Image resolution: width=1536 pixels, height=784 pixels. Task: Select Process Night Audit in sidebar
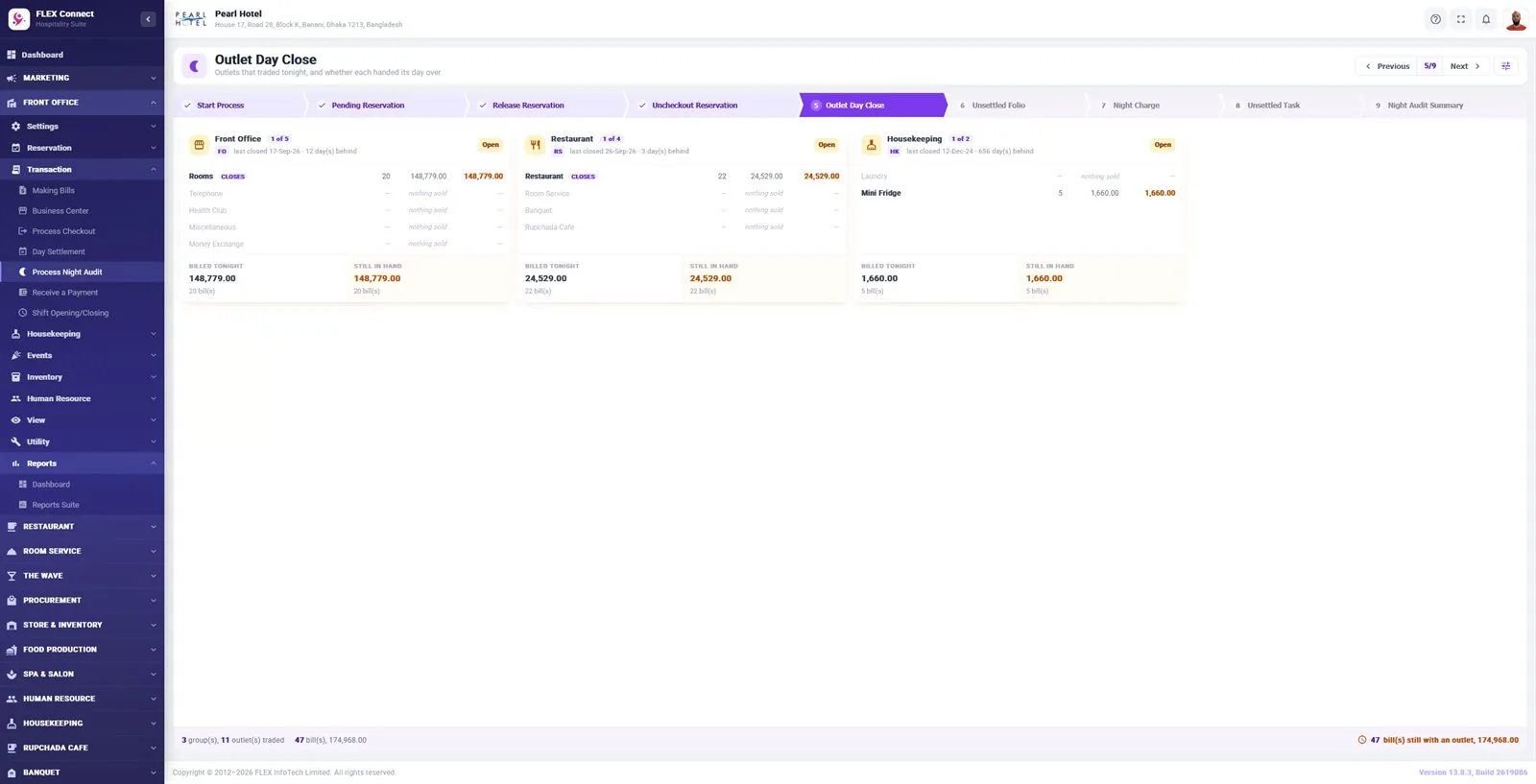tap(82, 272)
